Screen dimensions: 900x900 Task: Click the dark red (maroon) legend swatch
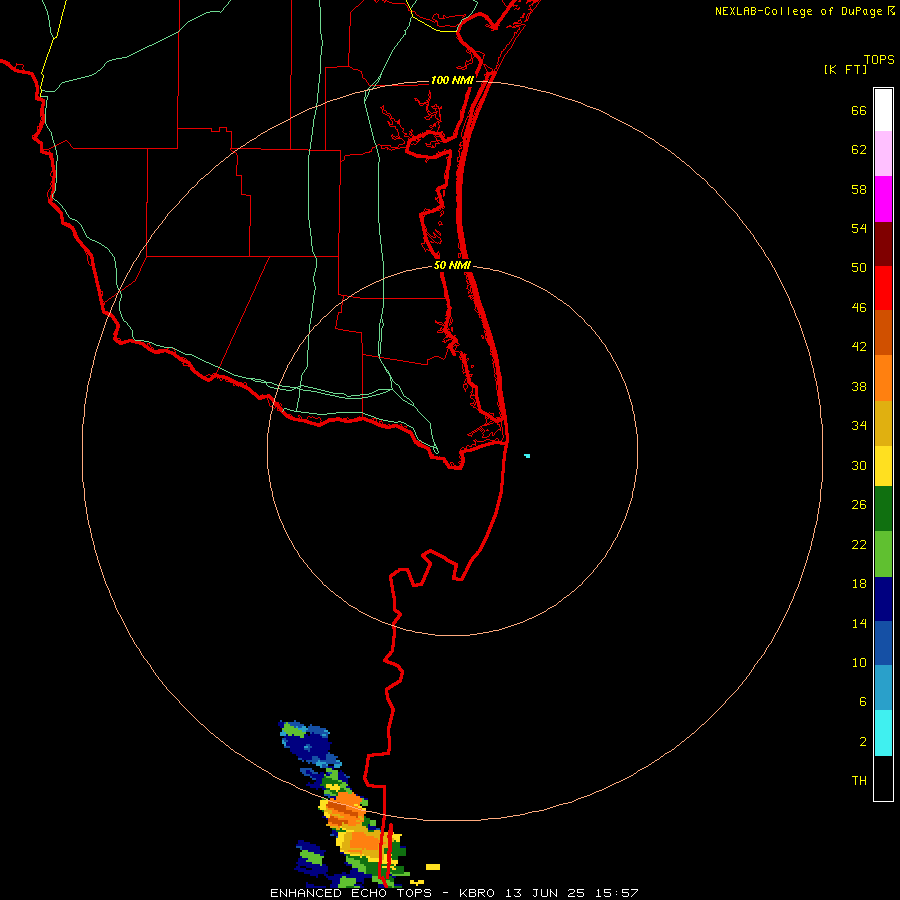pos(883,244)
